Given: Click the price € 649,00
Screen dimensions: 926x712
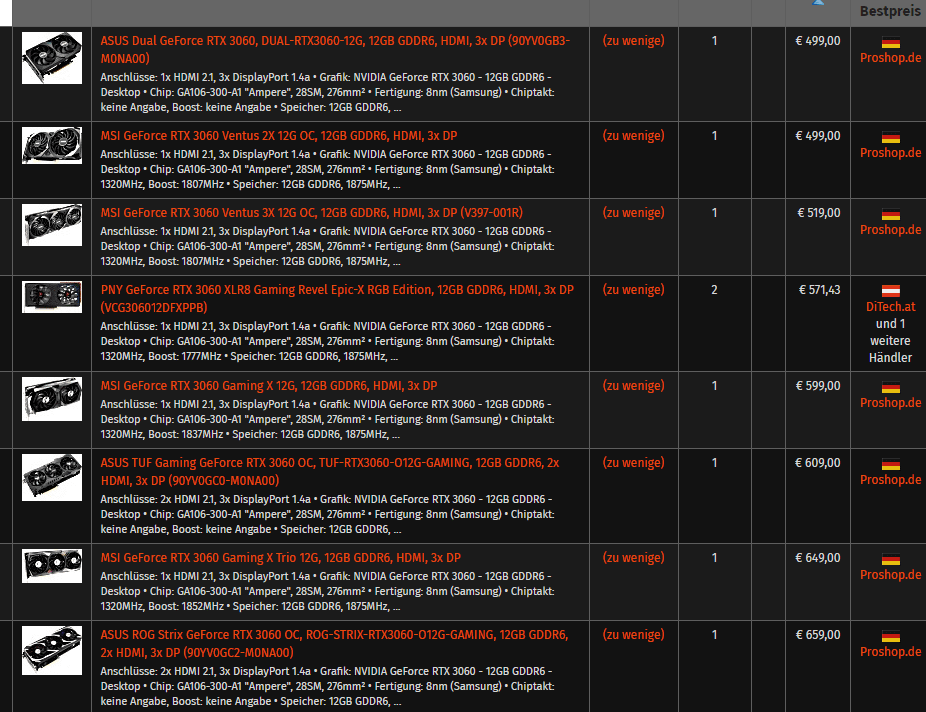Looking at the screenshot, I should tap(817, 558).
